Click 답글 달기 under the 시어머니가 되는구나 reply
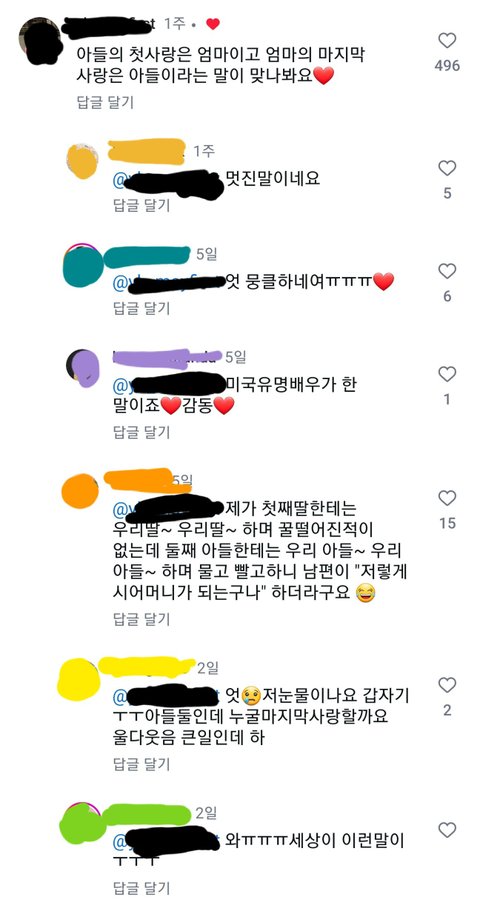Image resolution: width=480 pixels, height=914 pixels. tap(141, 619)
